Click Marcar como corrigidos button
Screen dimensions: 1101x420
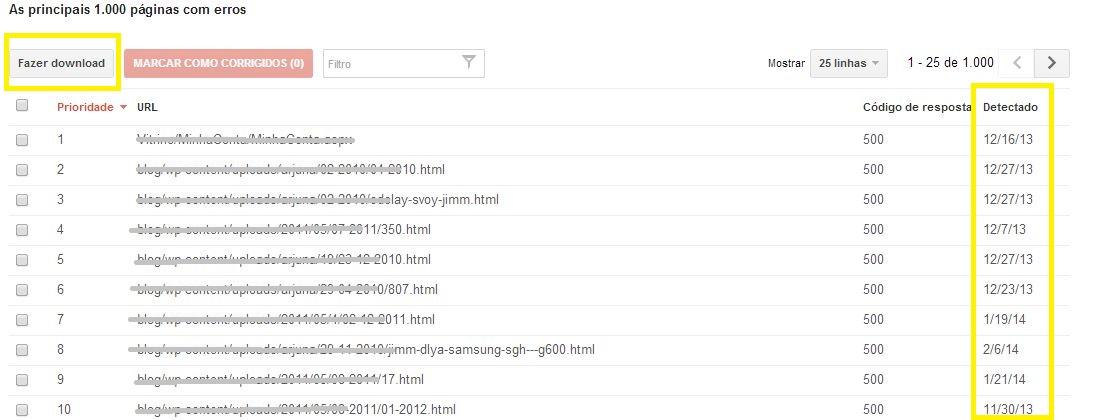click(218, 63)
